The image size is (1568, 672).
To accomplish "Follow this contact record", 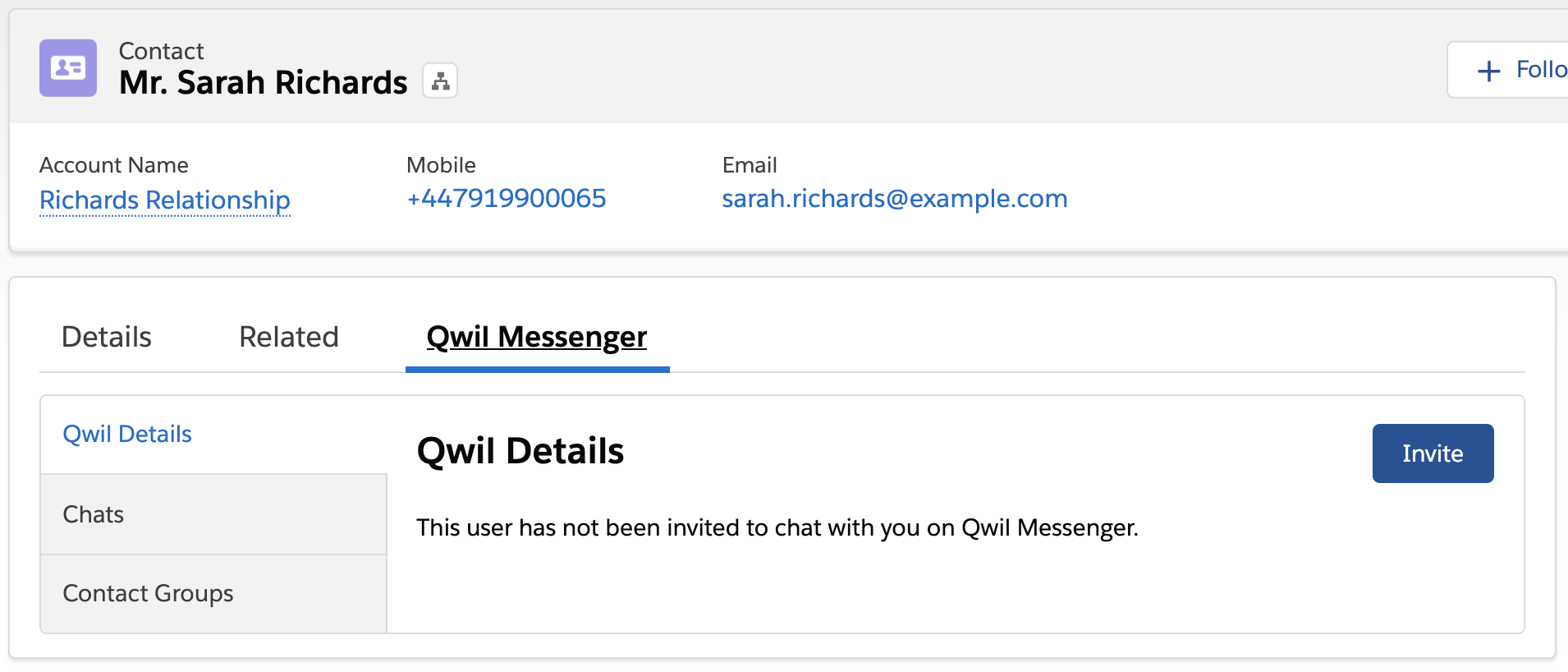I will pos(1508,70).
